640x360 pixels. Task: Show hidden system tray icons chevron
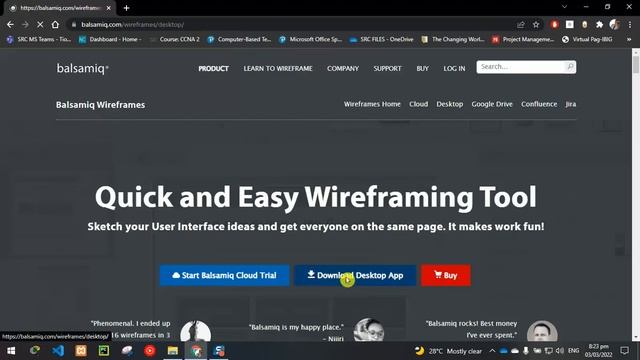(x=492, y=351)
